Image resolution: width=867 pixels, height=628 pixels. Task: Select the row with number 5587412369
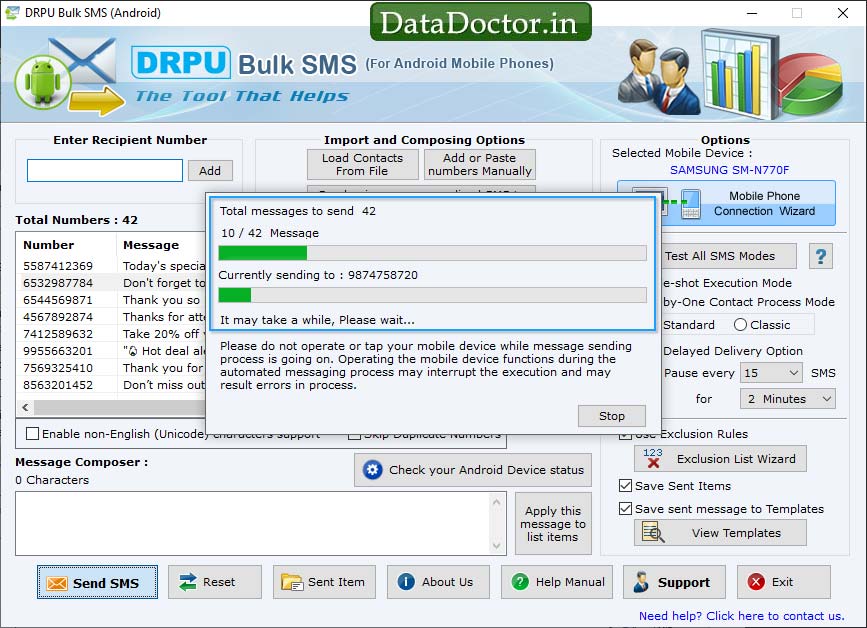point(111,266)
